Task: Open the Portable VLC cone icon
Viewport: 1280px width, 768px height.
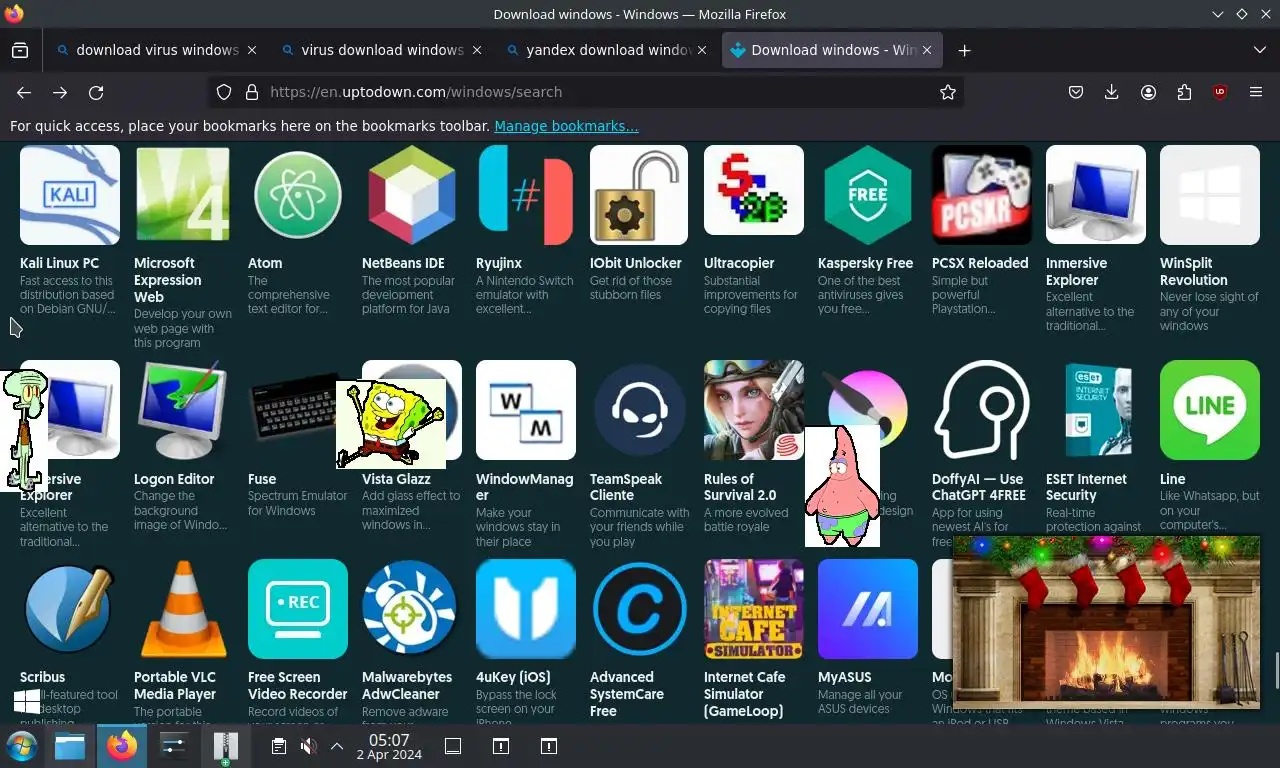Action: [184, 609]
